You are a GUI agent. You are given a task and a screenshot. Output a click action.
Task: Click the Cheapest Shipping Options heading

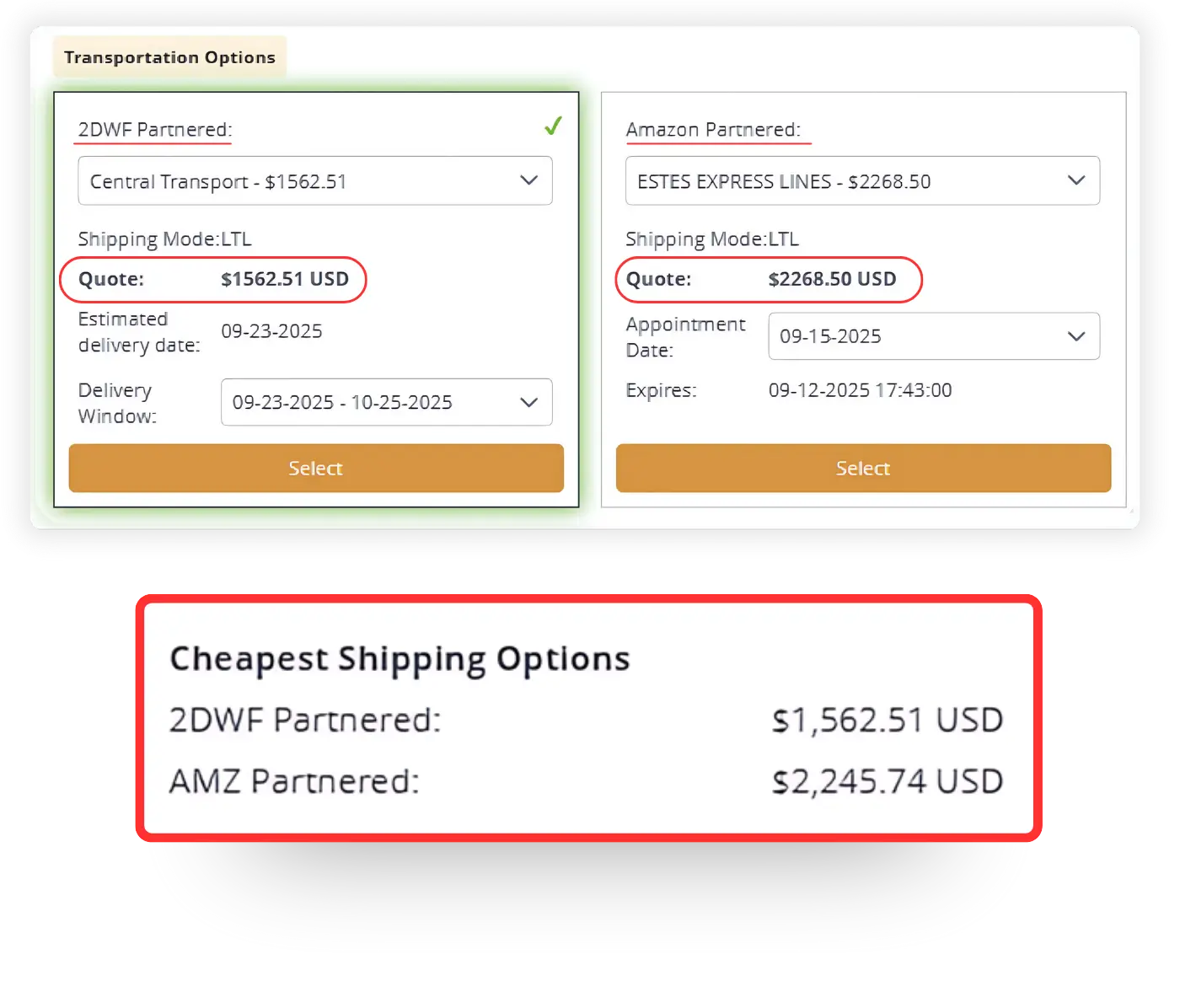pos(400,659)
